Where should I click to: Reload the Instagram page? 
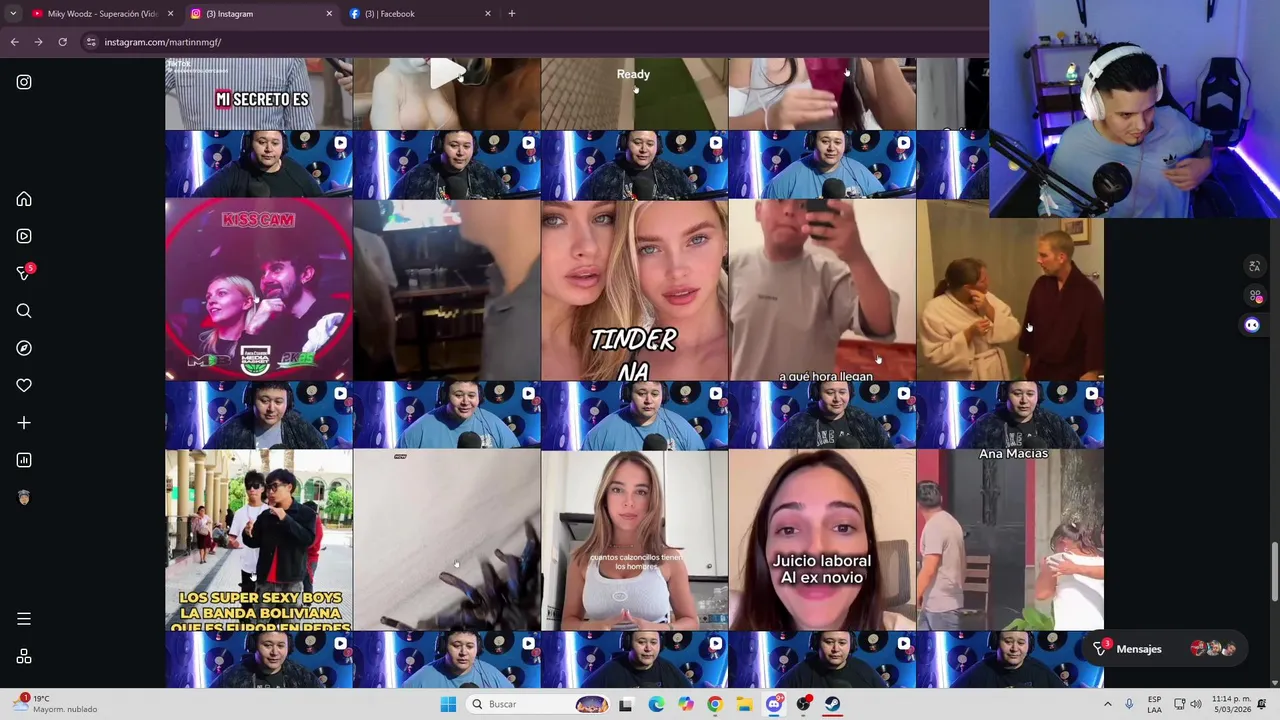62,42
